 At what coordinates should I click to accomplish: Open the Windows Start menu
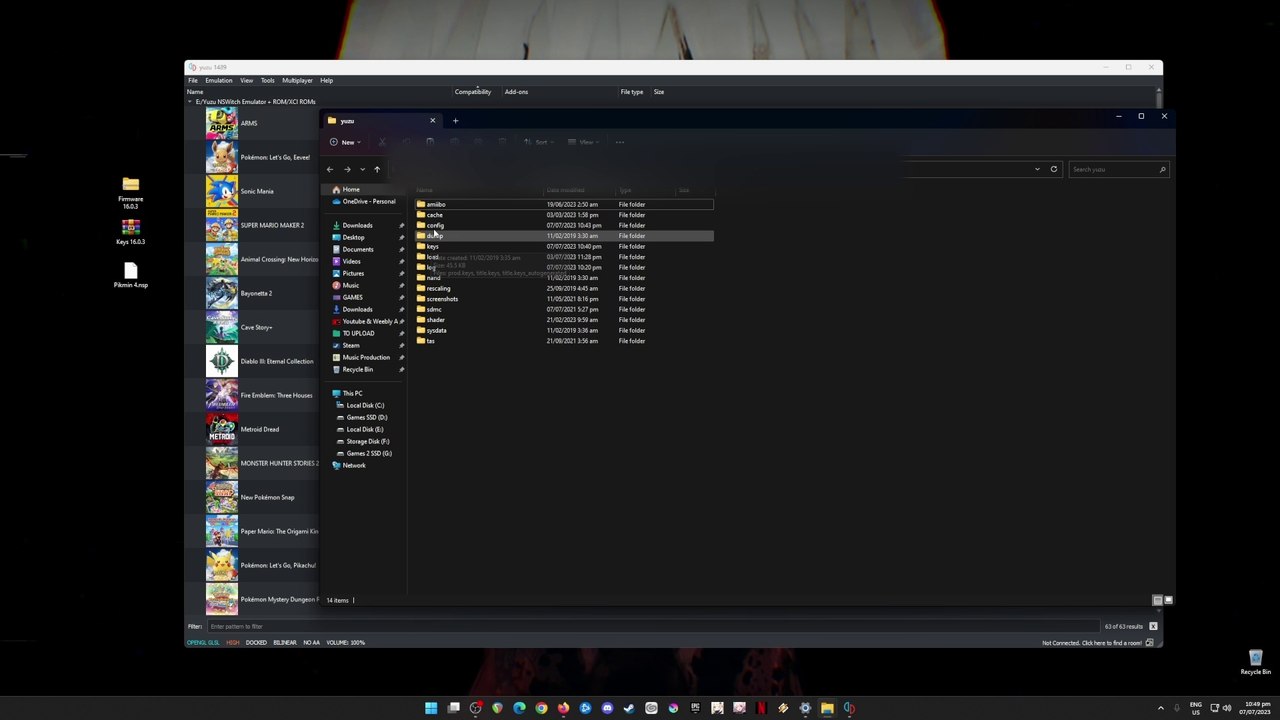point(431,708)
